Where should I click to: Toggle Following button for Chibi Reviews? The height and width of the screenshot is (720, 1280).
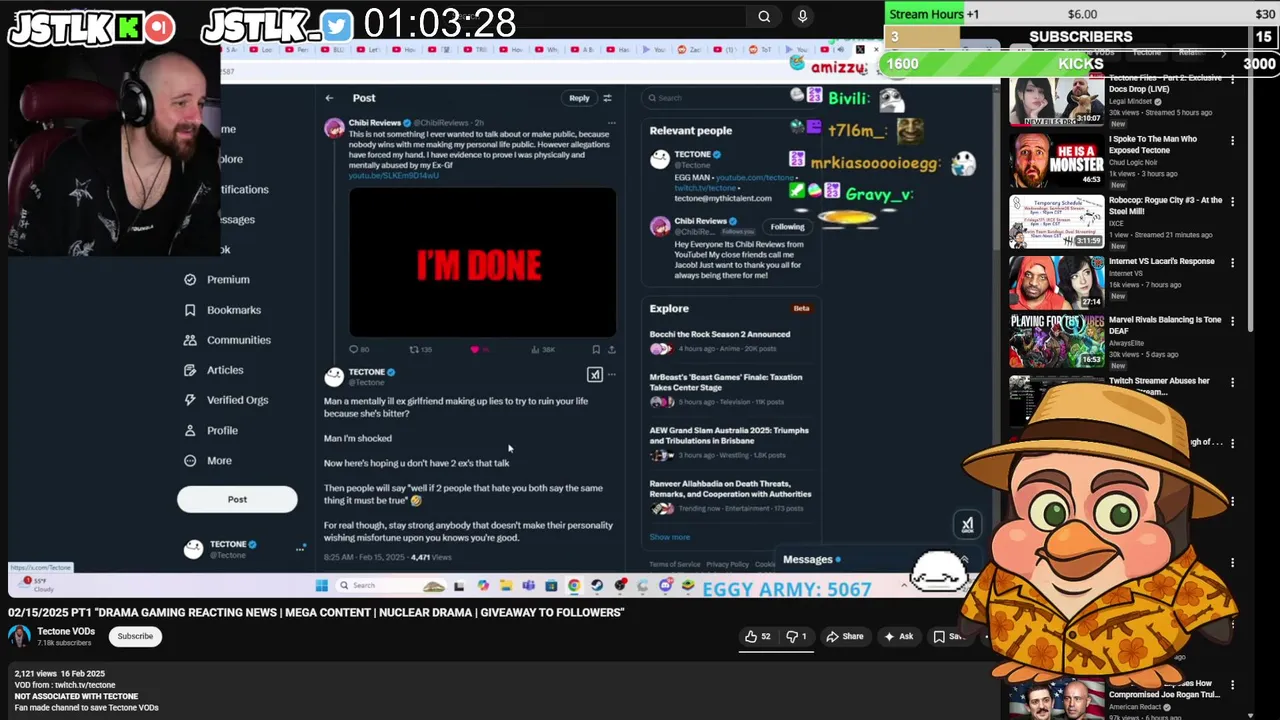coord(787,227)
